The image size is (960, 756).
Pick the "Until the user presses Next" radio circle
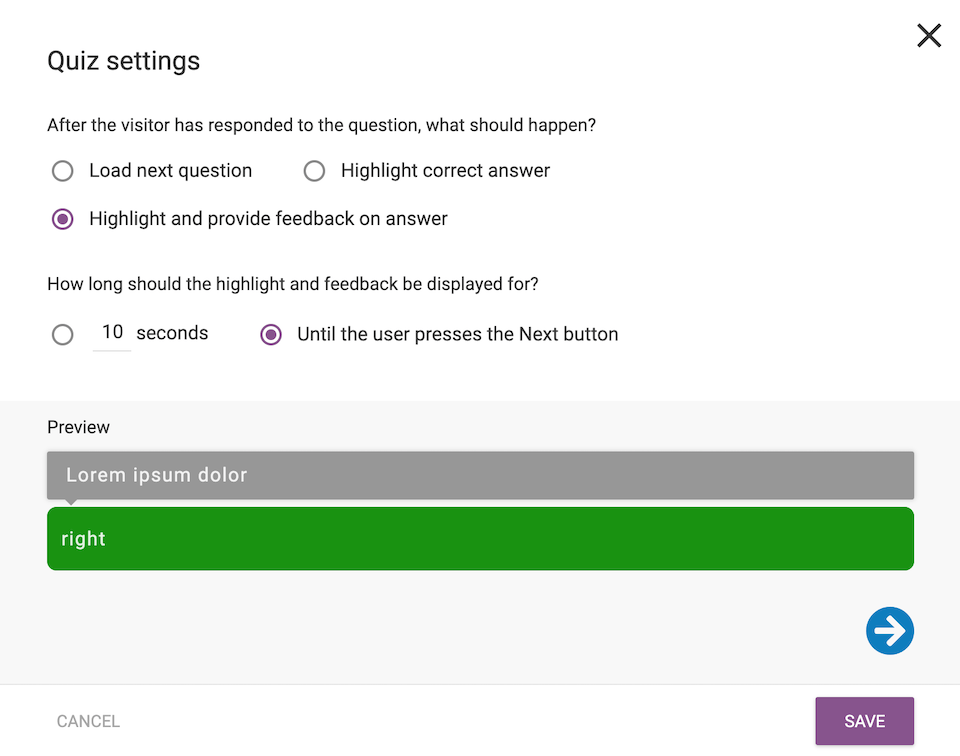[x=271, y=335]
